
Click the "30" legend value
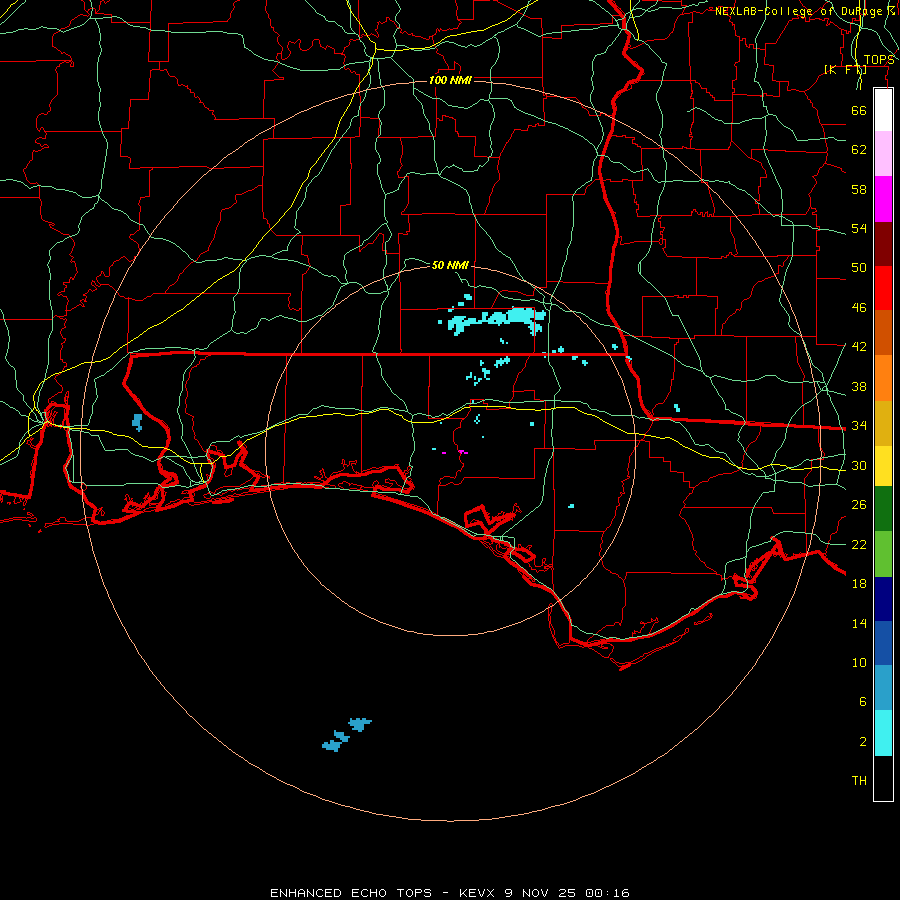coord(859,465)
